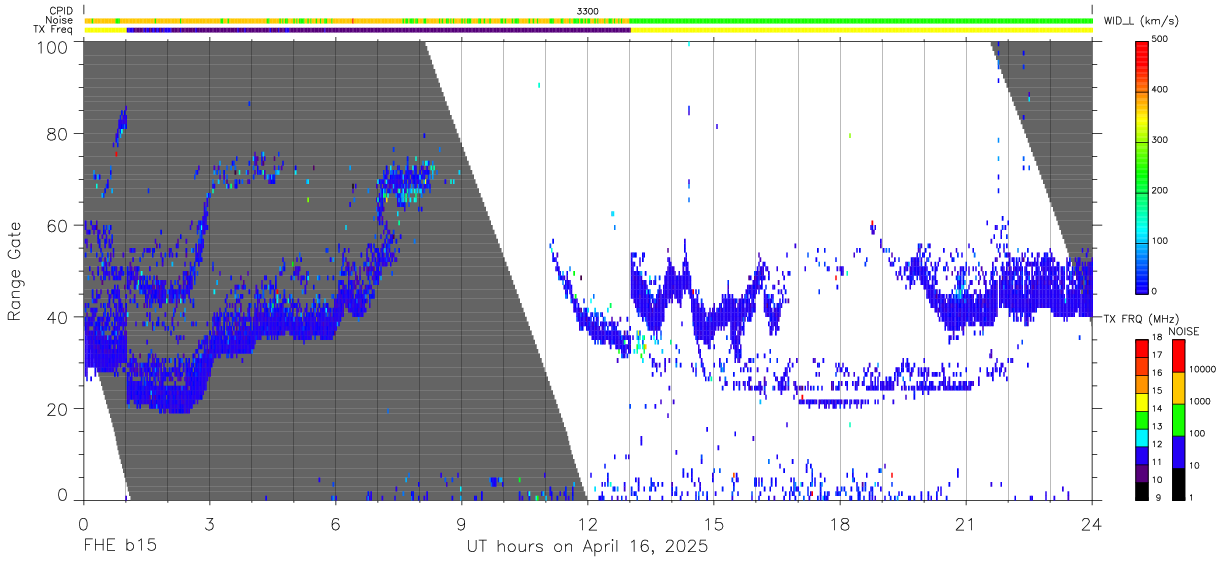1228x567 pixels.
Task: Click the 300 label on width colorbar
Action: pos(1160,140)
